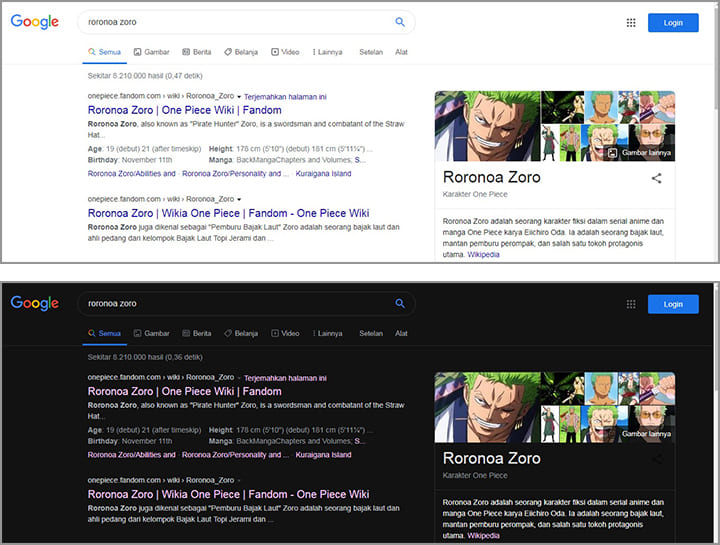720x545 pixels.
Task: Click Login button in dark mode window
Action: [673, 304]
